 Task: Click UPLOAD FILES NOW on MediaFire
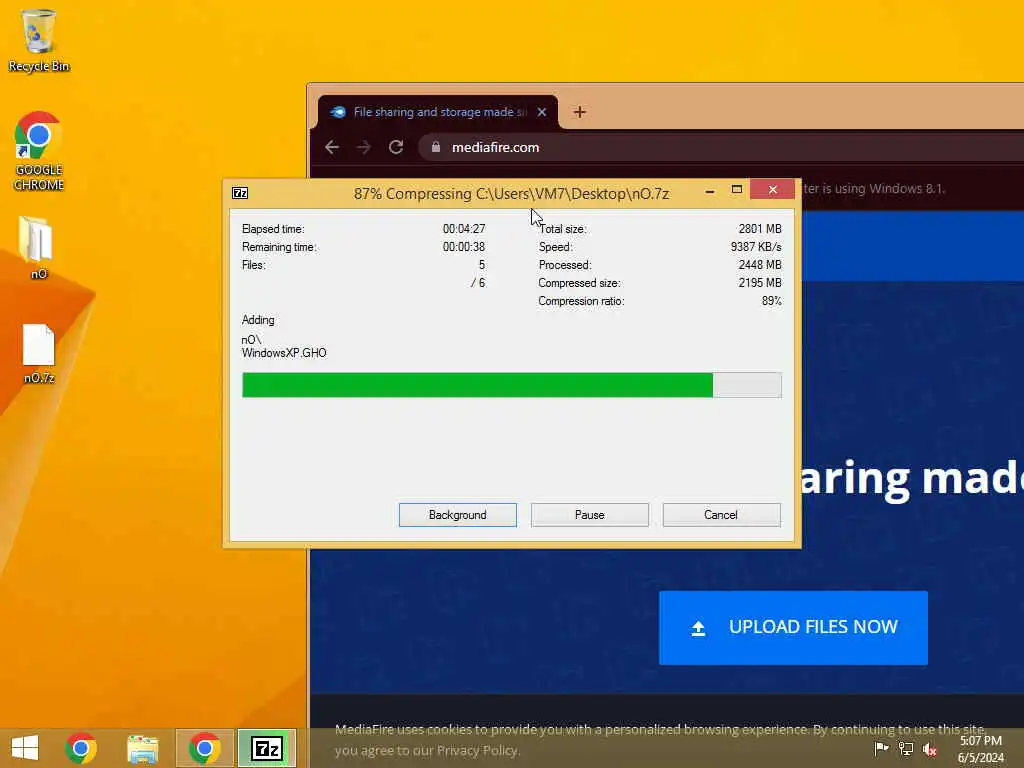coord(793,628)
